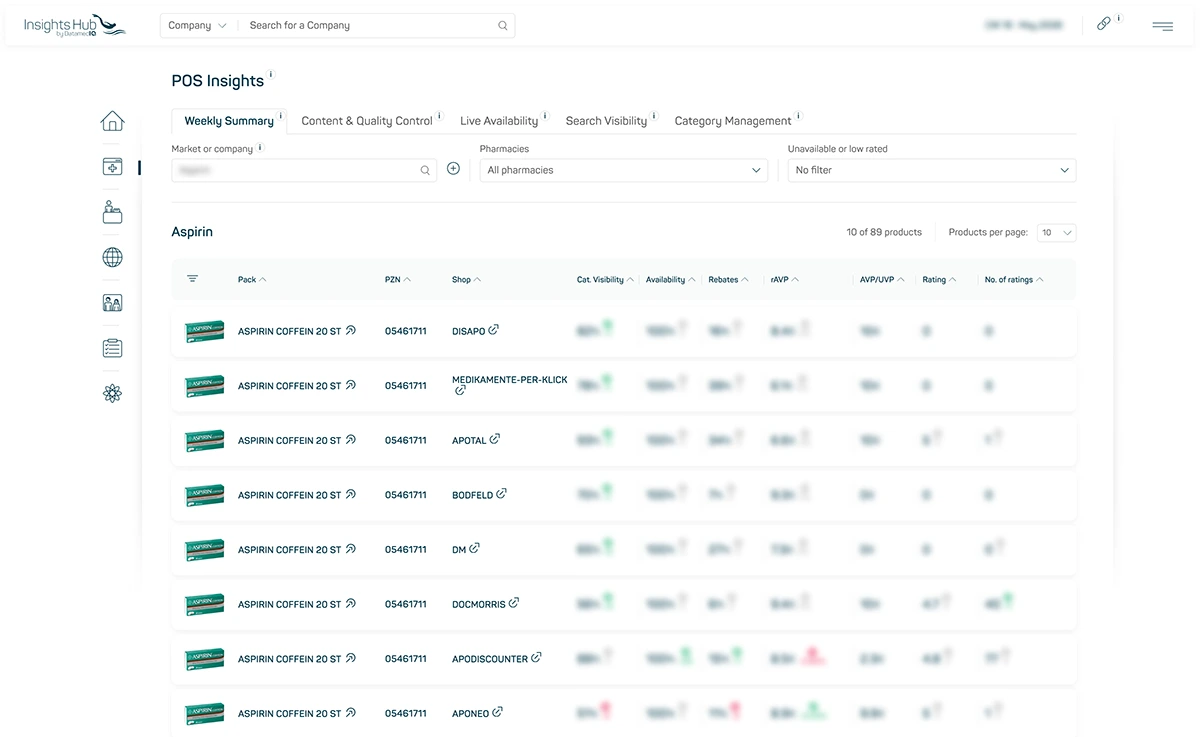1200x737 pixels.
Task: Open external link icon next to BODFELD
Action: click(x=502, y=494)
